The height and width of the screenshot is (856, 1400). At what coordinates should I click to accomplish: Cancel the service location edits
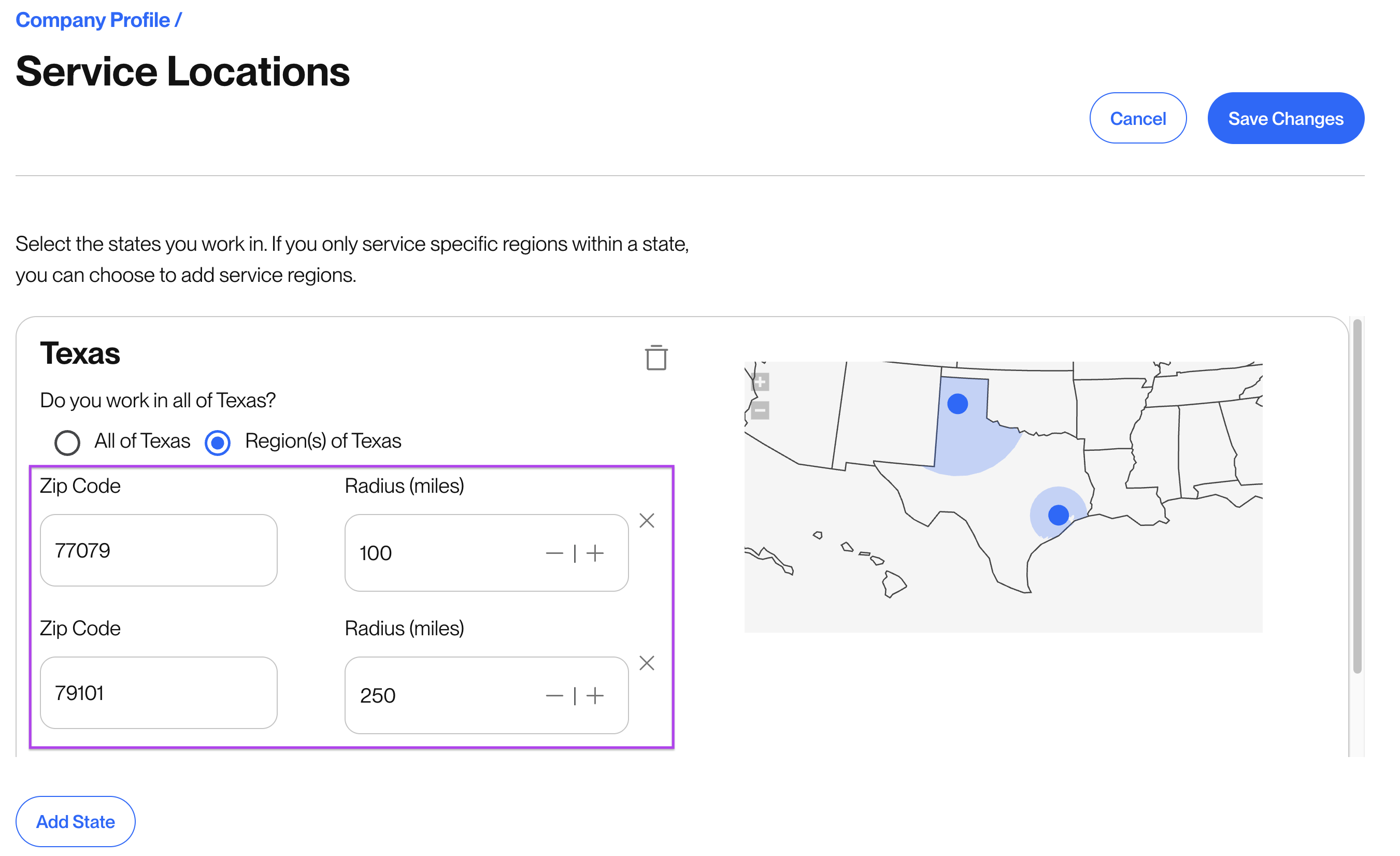[1137, 118]
